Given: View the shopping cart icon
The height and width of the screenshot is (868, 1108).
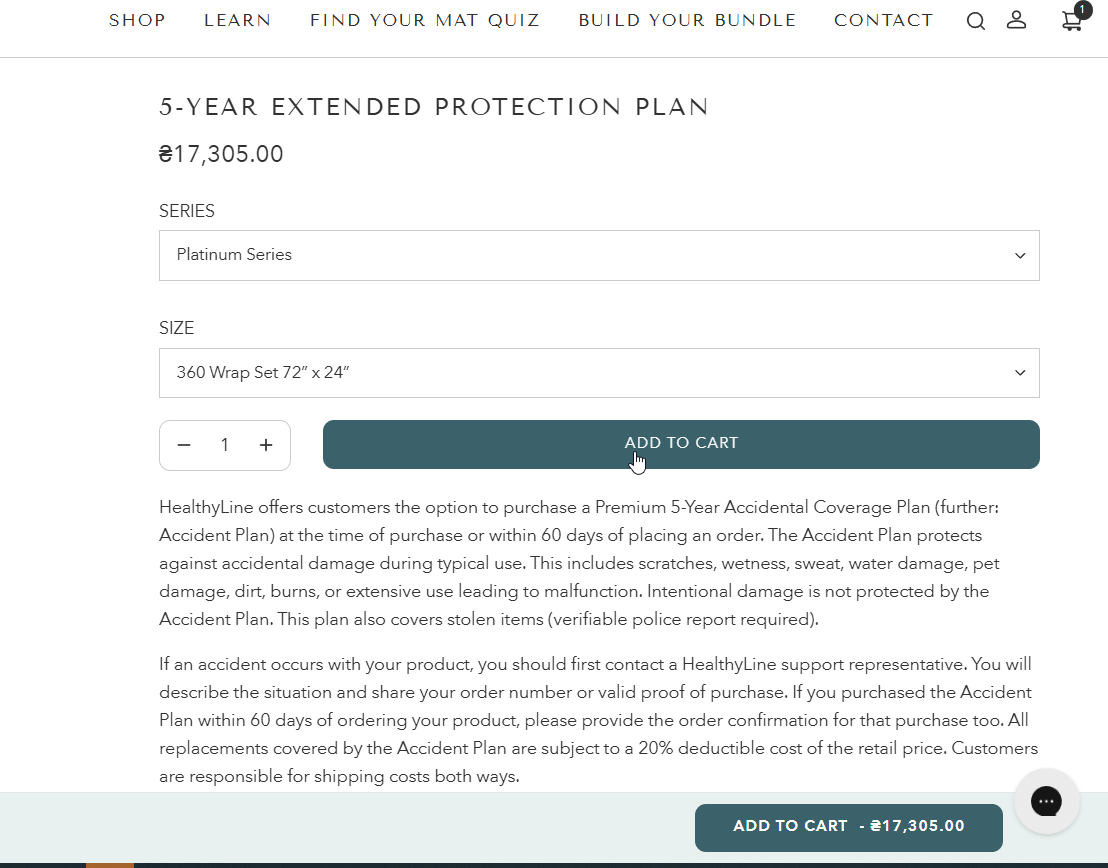Looking at the screenshot, I should (x=1072, y=21).
